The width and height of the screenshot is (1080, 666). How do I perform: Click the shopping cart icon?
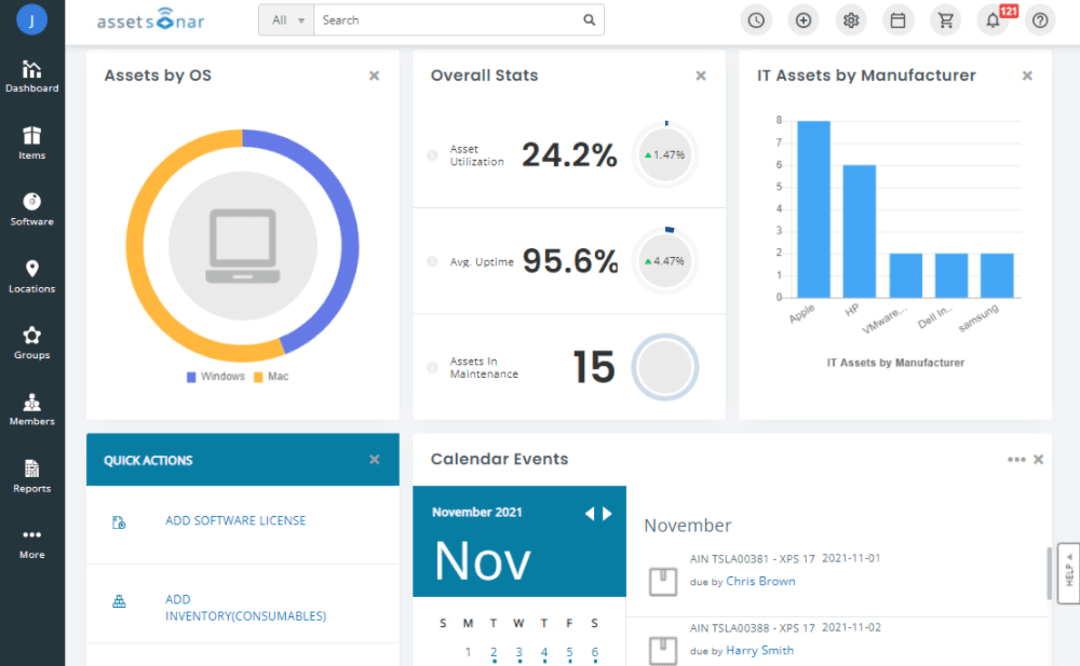pyautogui.click(x=945, y=20)
